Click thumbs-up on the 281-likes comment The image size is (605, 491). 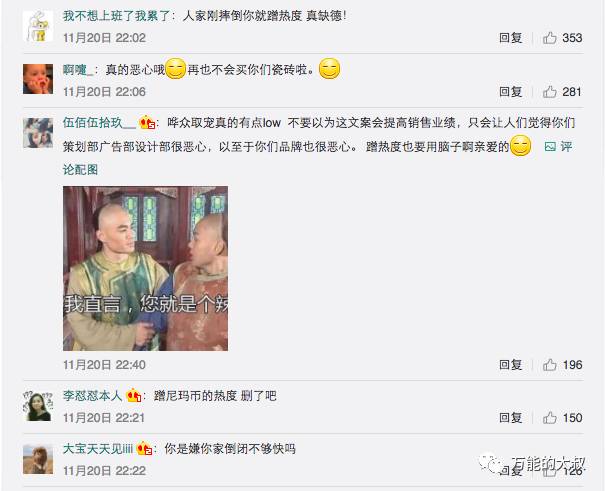[549, 92]
